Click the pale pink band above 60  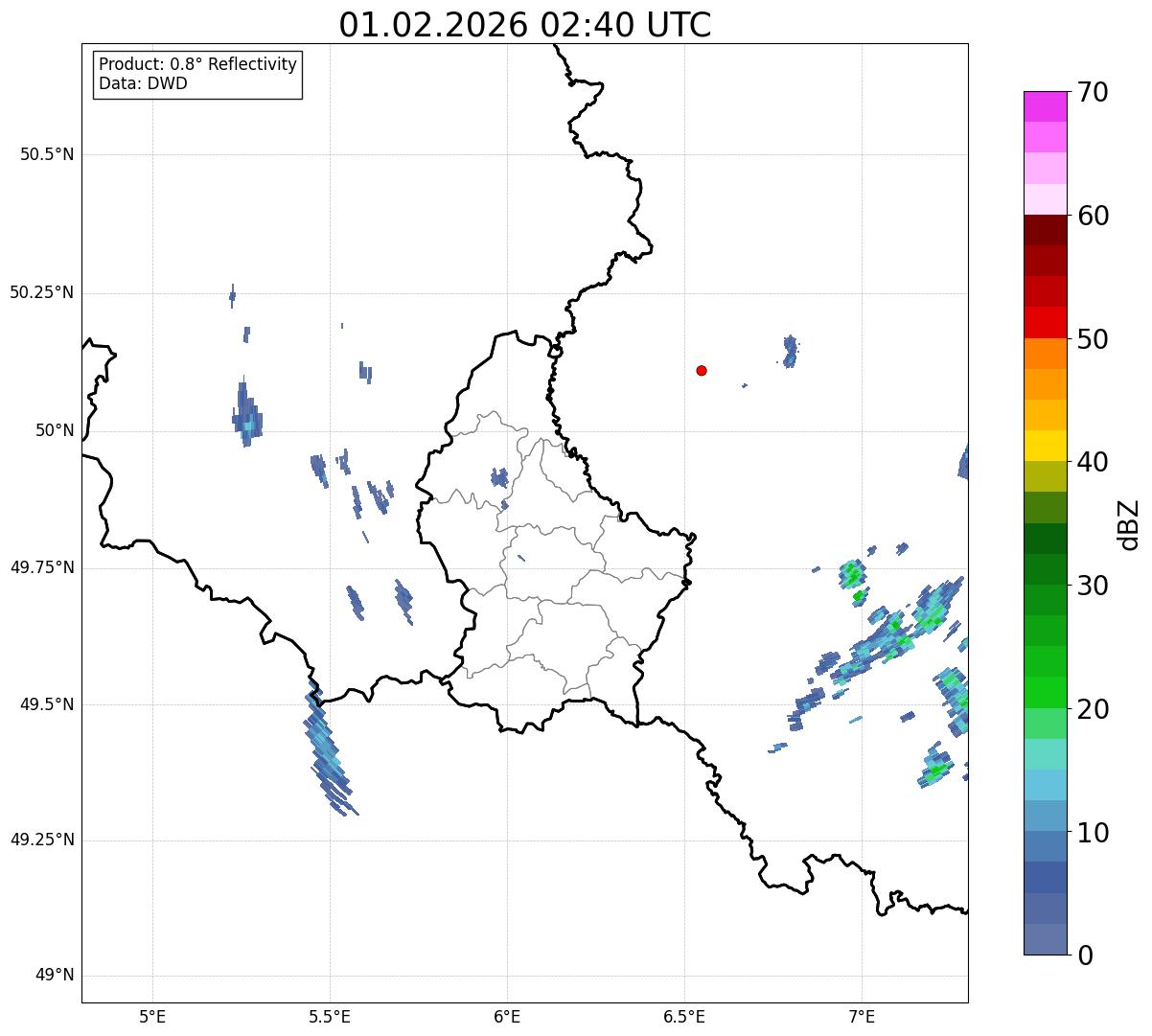1046,199
